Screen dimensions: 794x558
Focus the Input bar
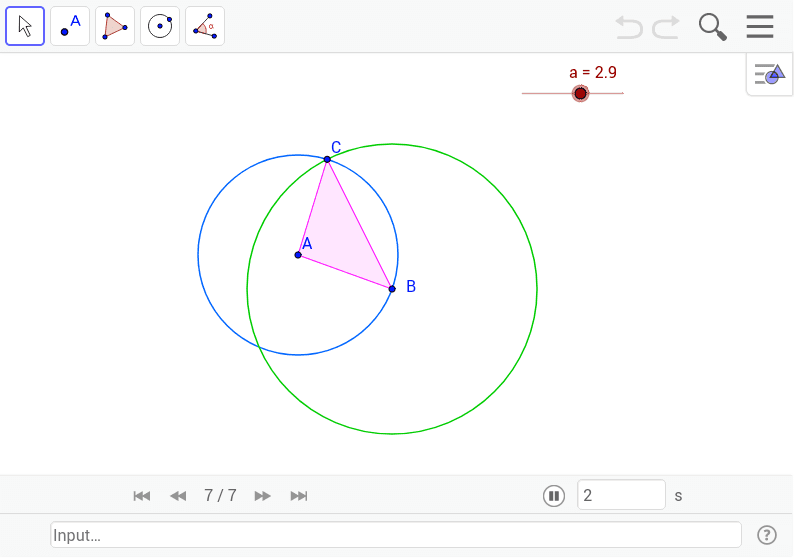click(x=396, y=535)
